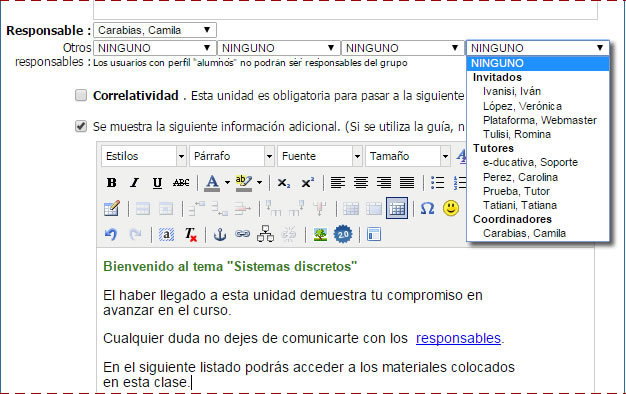Screen dimensions: 626x394
Task: Open the Estilos dropdown
Action: (x=144, y=156)
